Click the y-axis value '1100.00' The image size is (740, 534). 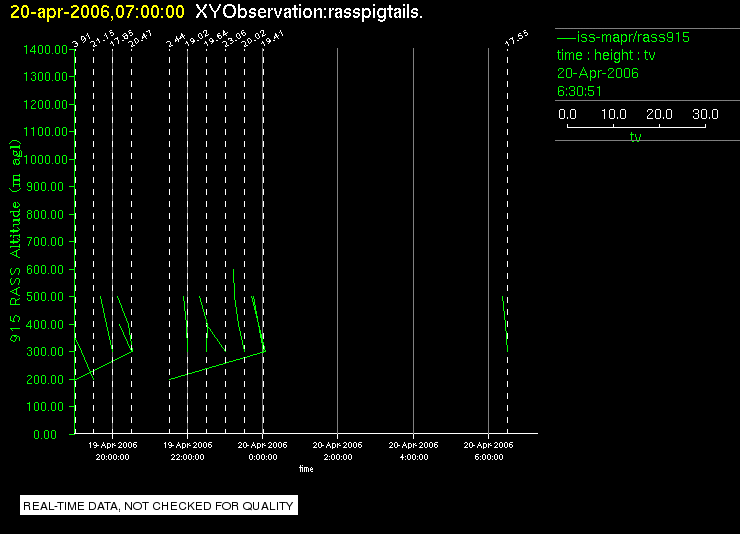45,132
